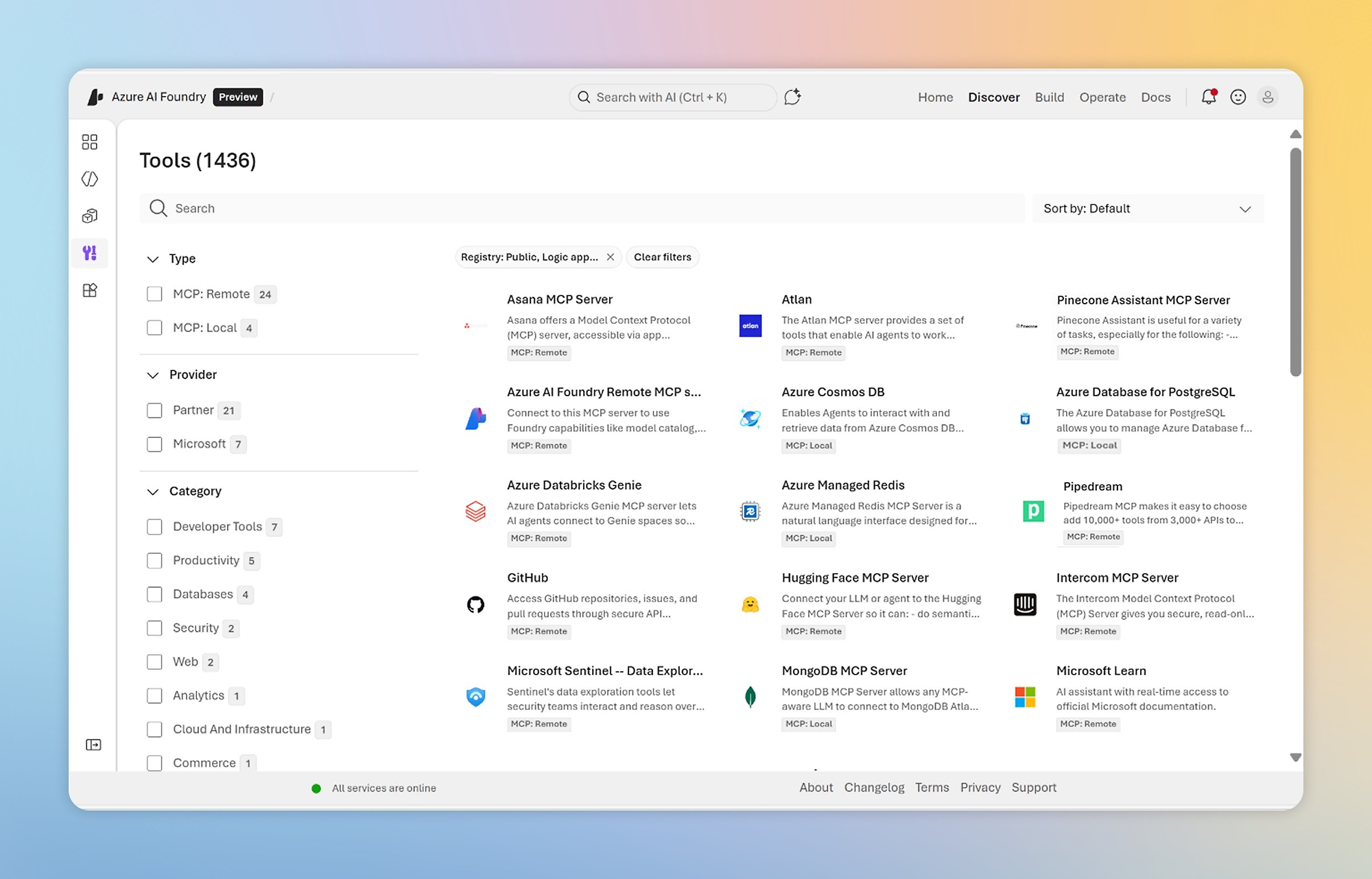
Task: Check the MCP: Remote filter
Action: pyautogui.click(x=154, y=294)
